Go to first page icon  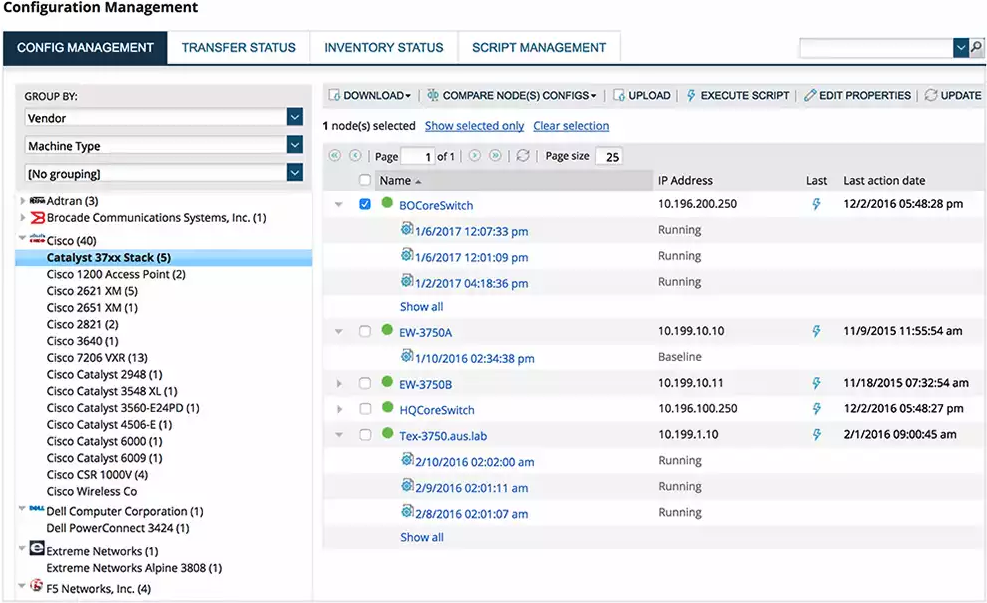click(335, 155)
